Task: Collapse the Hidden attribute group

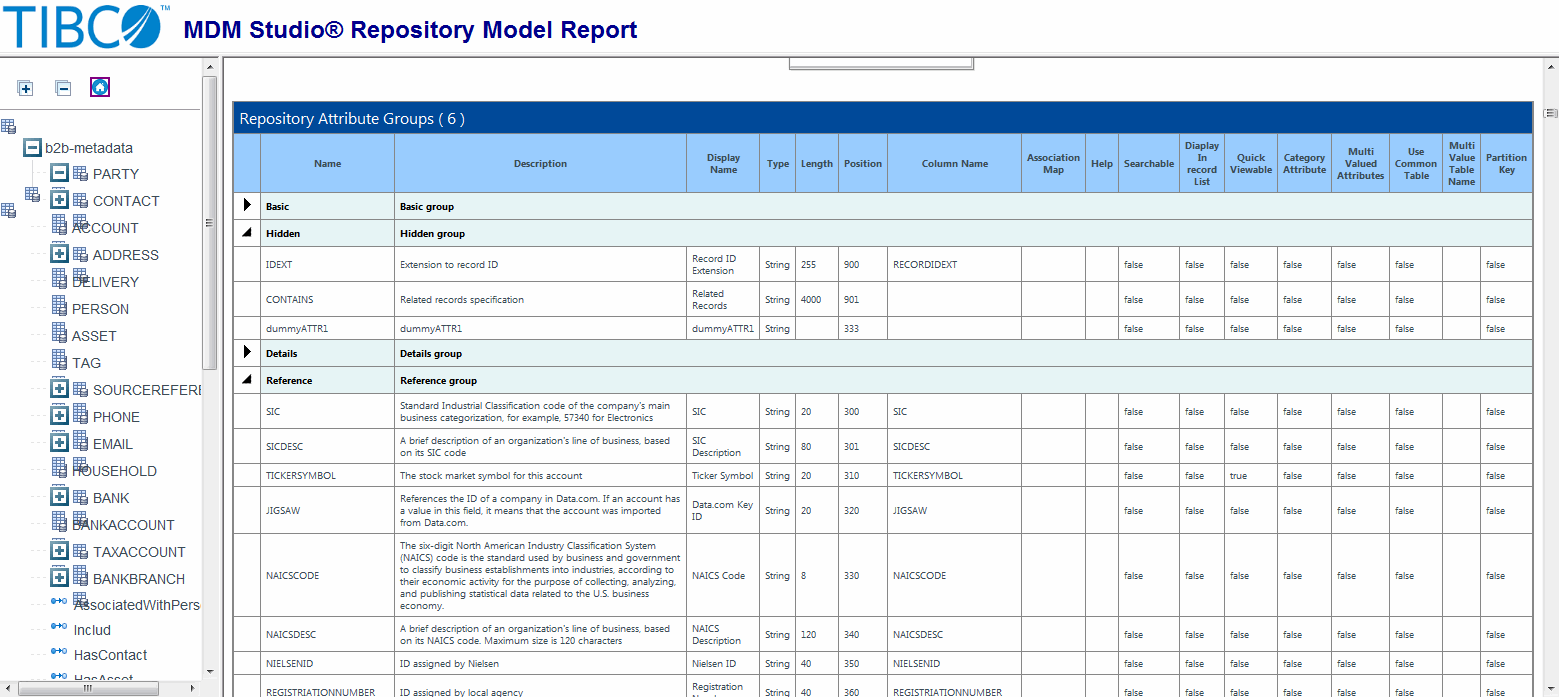Action: (x=247, y=232)
